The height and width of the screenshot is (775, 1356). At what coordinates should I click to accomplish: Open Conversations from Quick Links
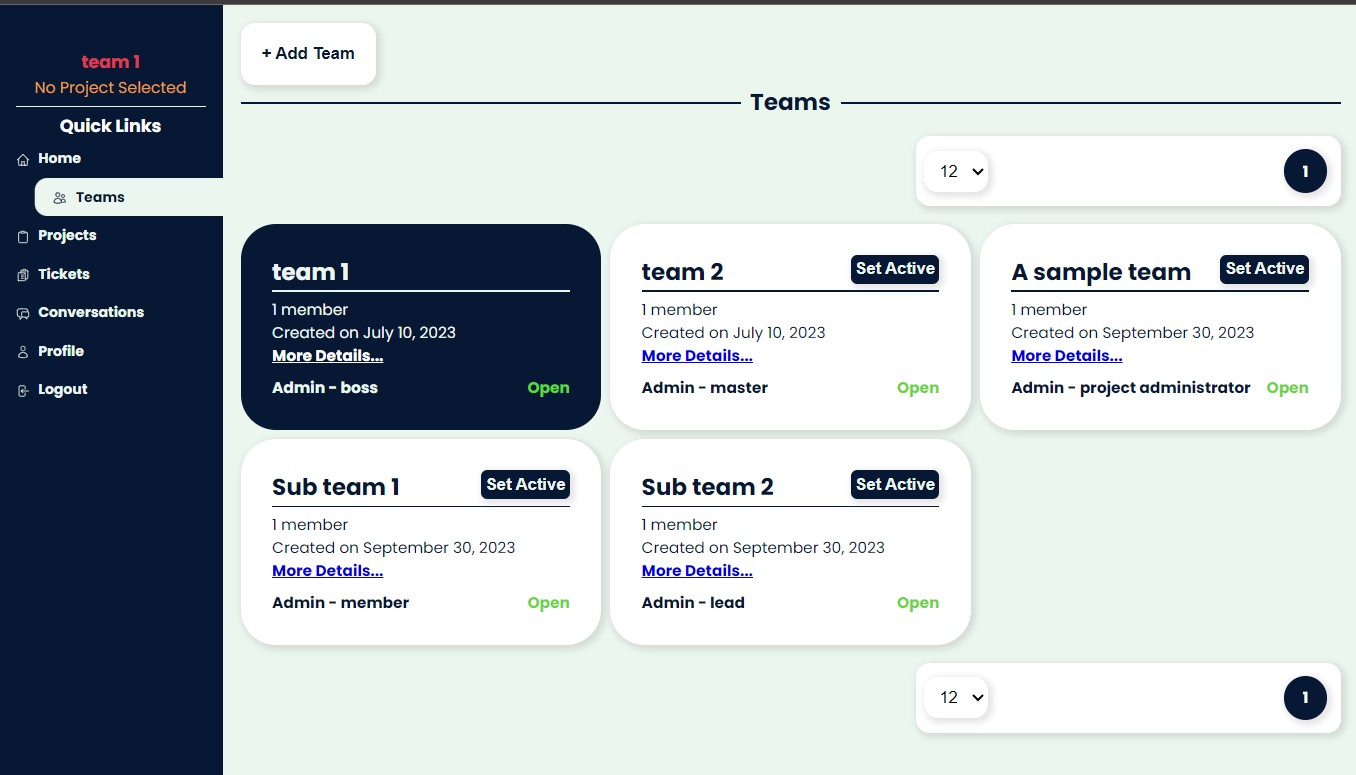pyautogui.click(x=91, y=312)
